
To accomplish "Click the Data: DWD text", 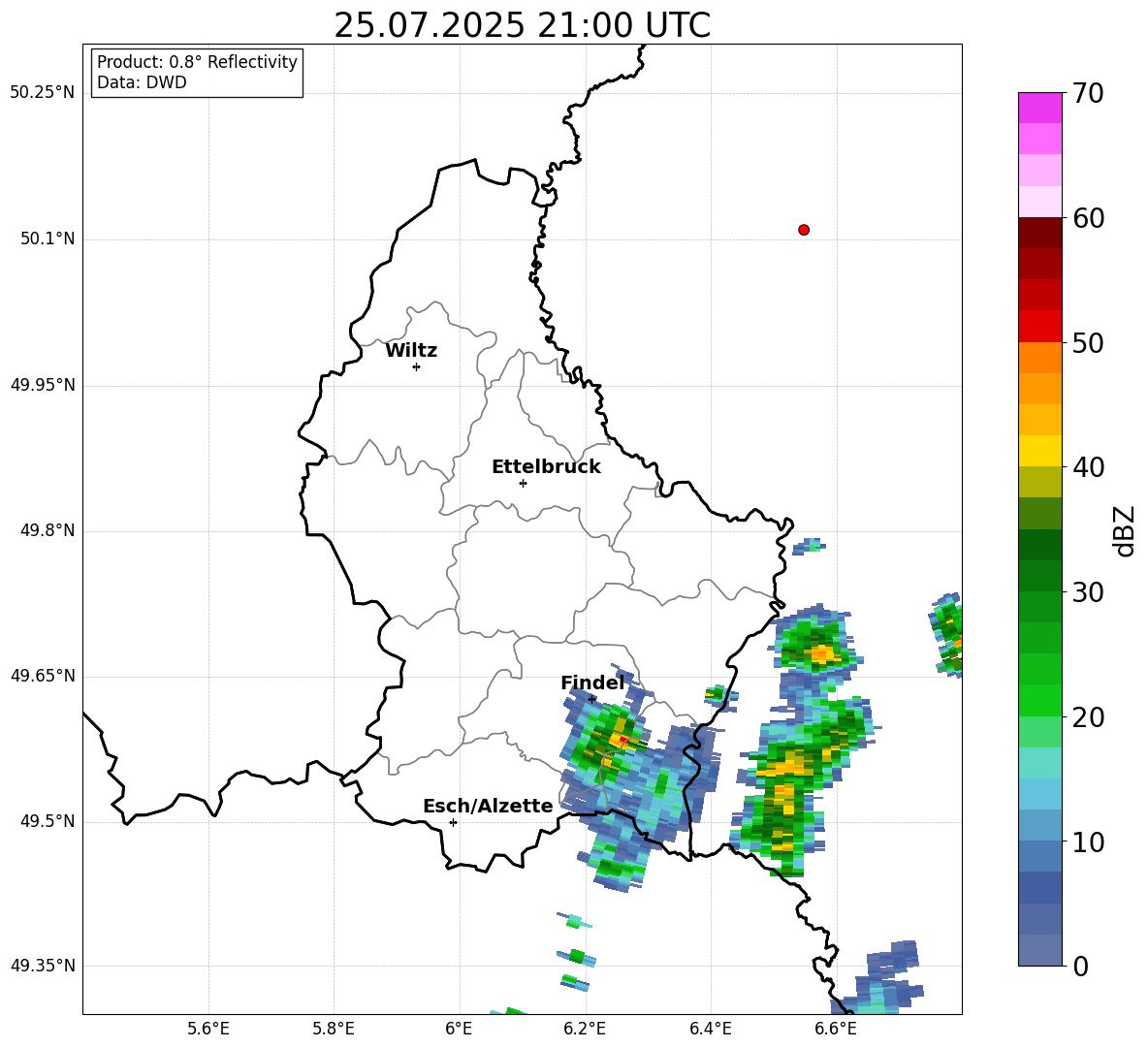I will coord(142,82).
